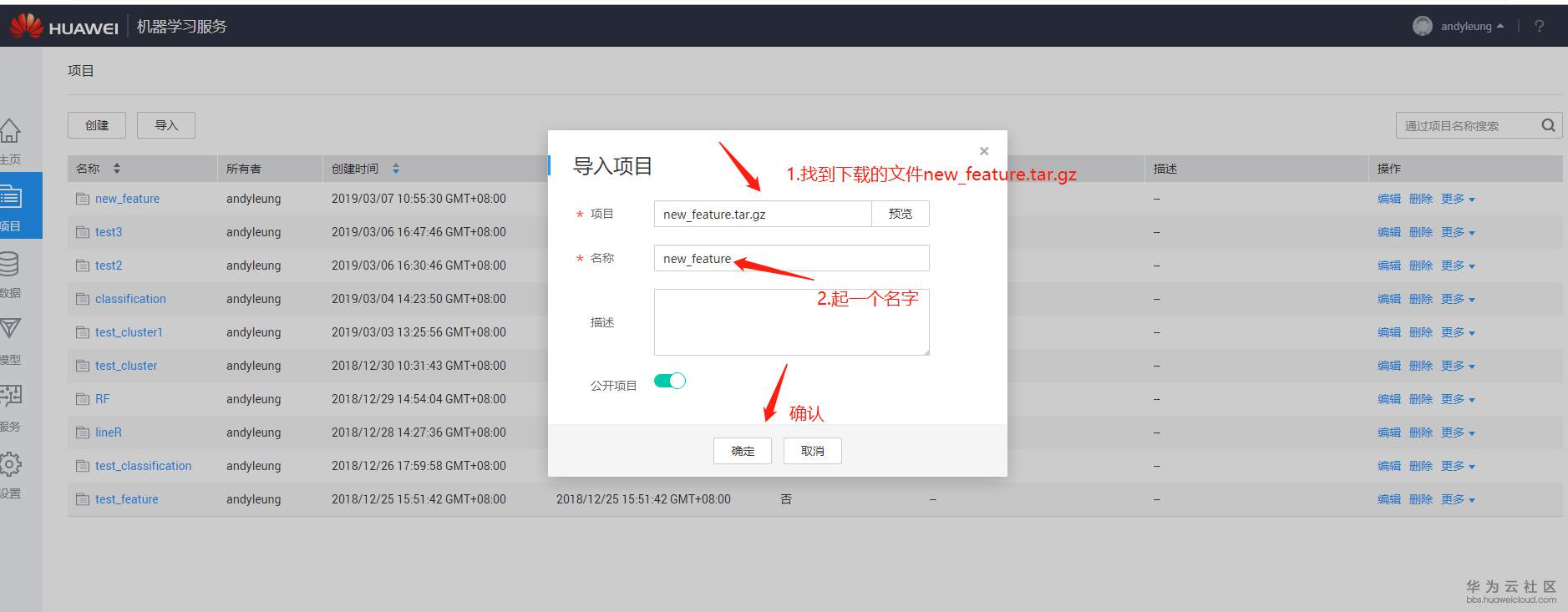Click 删除 delete for test_feature row

click(1421, 499)
